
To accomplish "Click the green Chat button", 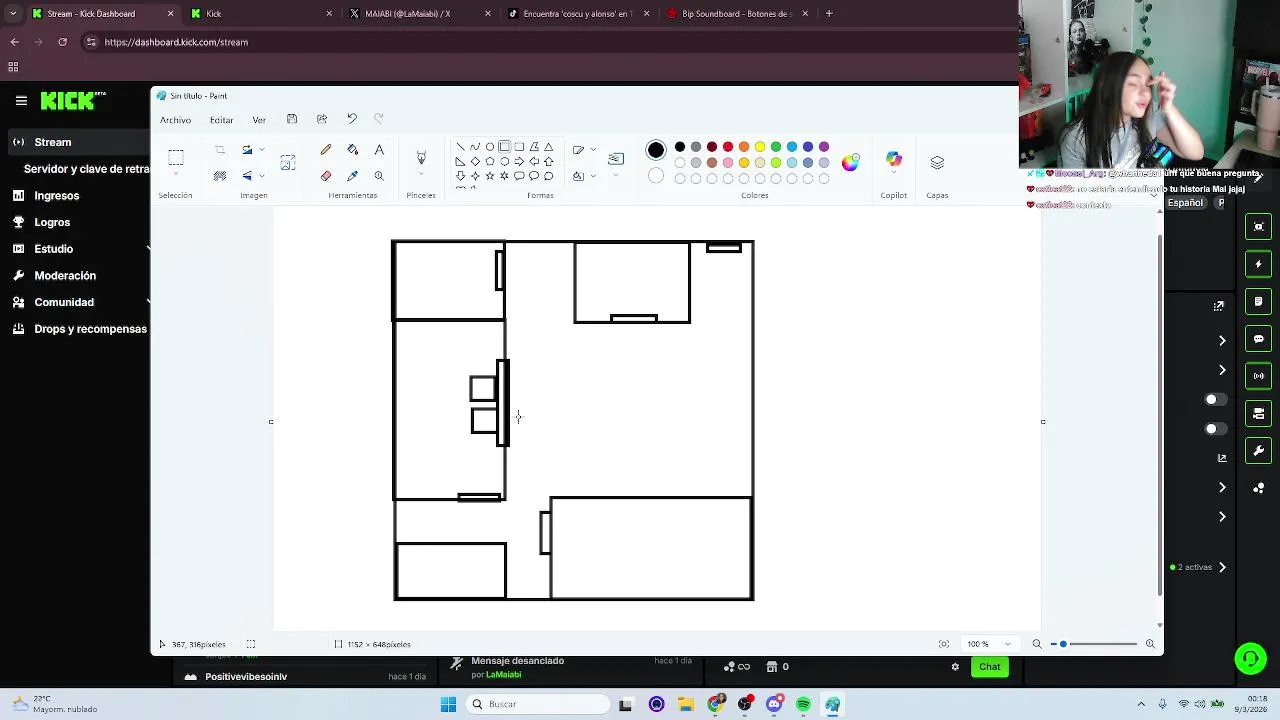I will [x=989, y=667].
